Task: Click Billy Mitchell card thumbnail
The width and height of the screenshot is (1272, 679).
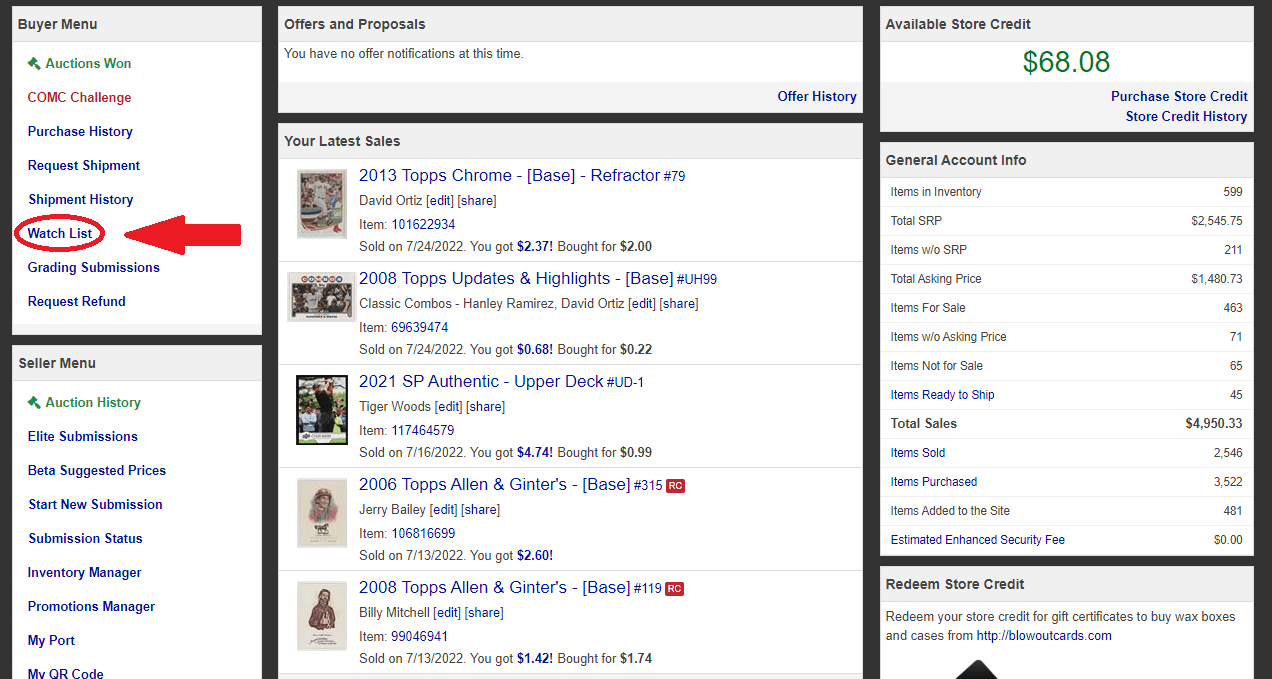Action: coord(322,616)
